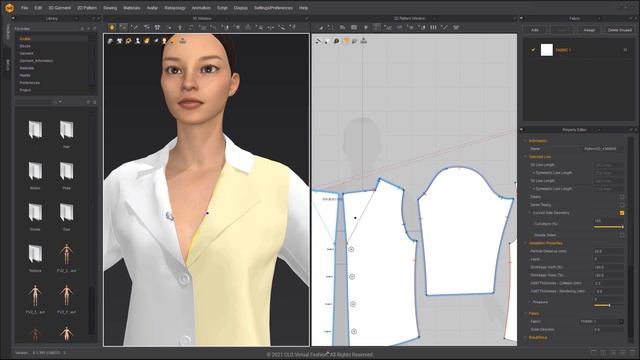
Task: Enable the Double Sided checkbox
Action: (622, 235)
